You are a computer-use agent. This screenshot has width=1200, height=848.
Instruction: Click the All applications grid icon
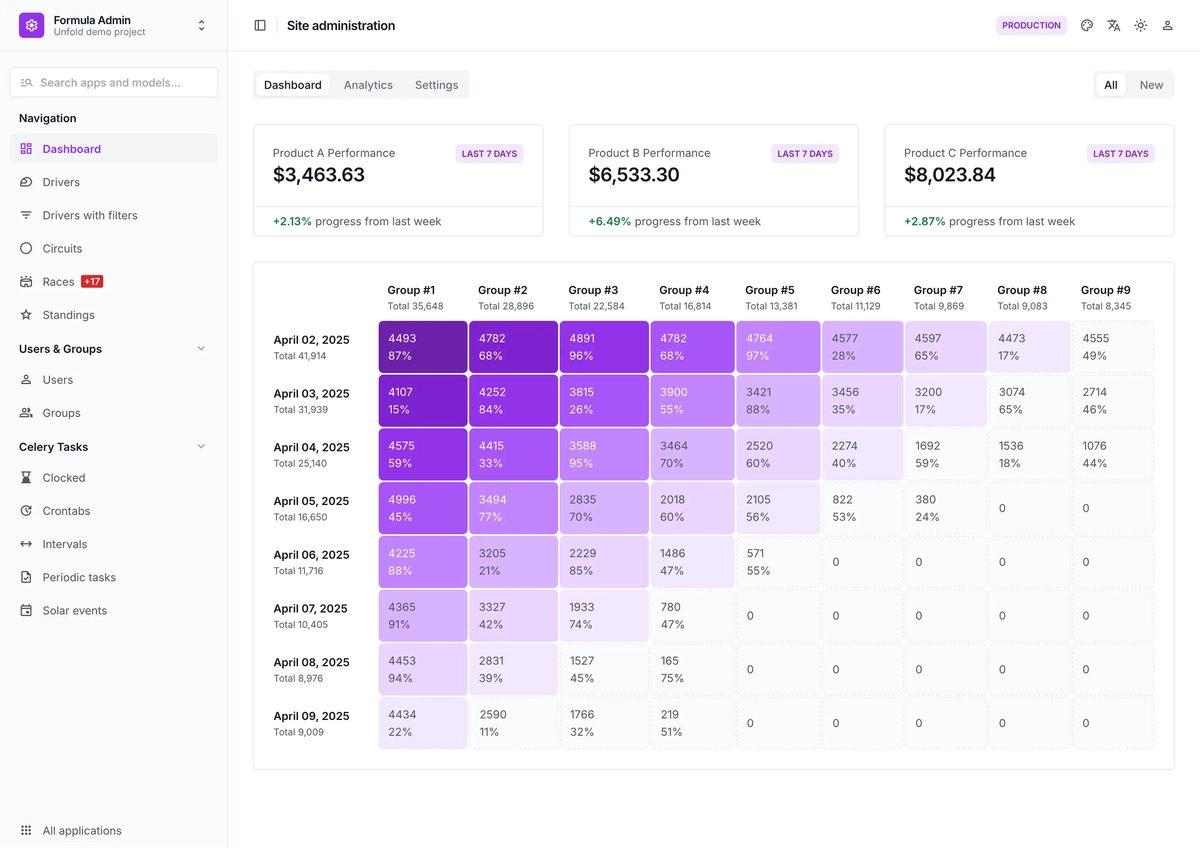coord(26,831)
